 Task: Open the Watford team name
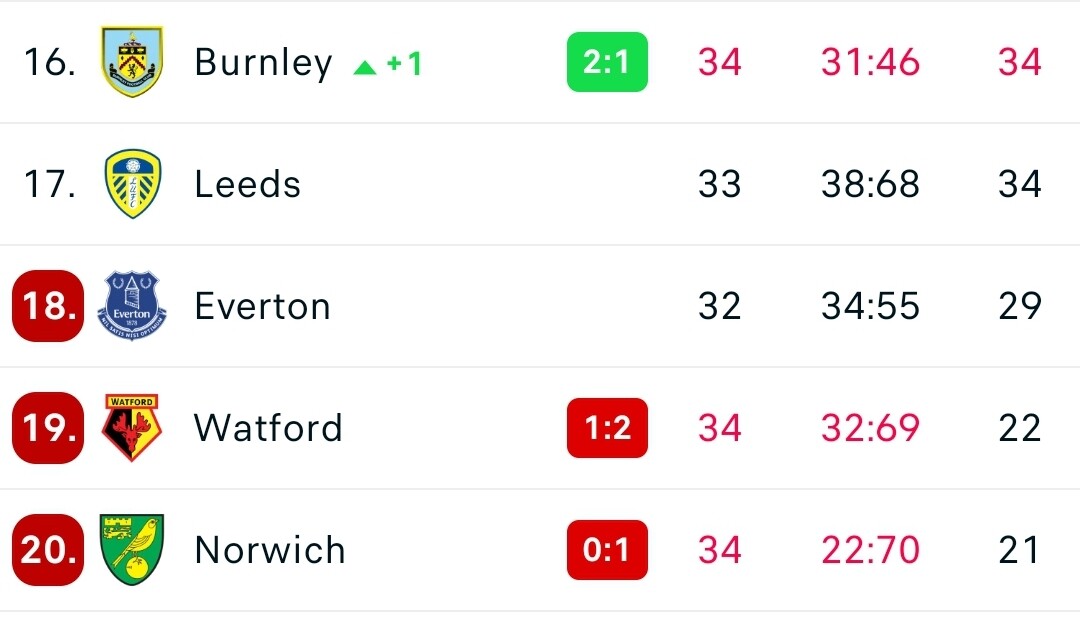(x=268, y=428)
